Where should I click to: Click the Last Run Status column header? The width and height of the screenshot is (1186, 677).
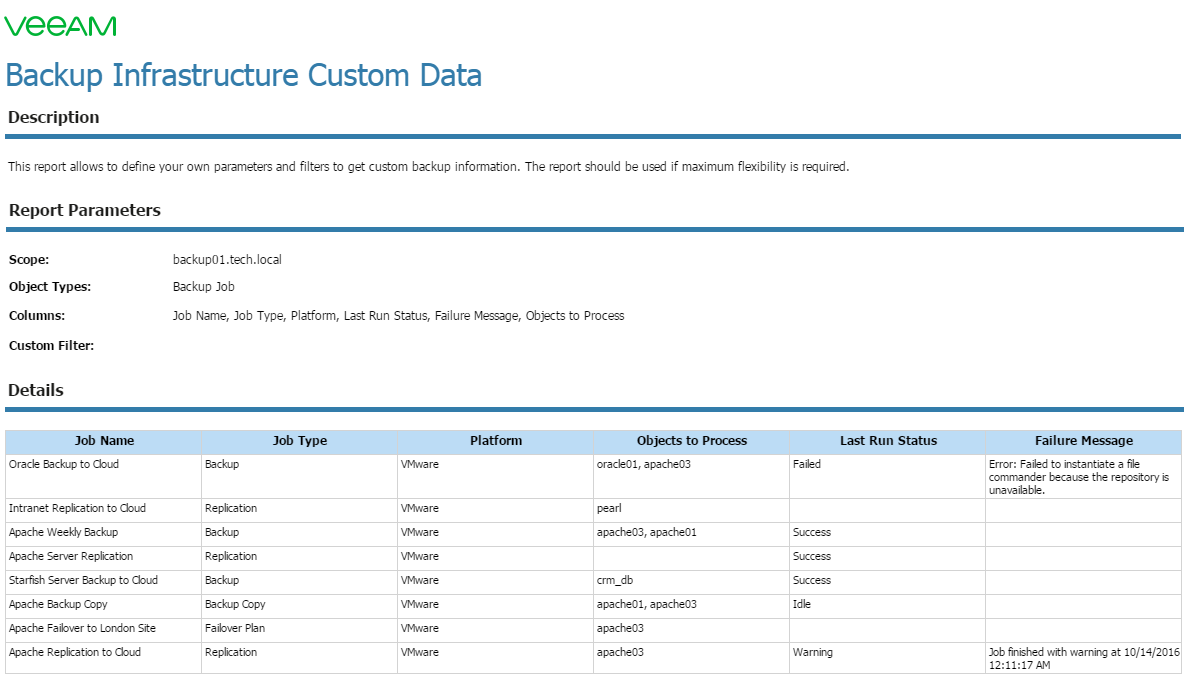pyautogui.click(x=888, y=441)
